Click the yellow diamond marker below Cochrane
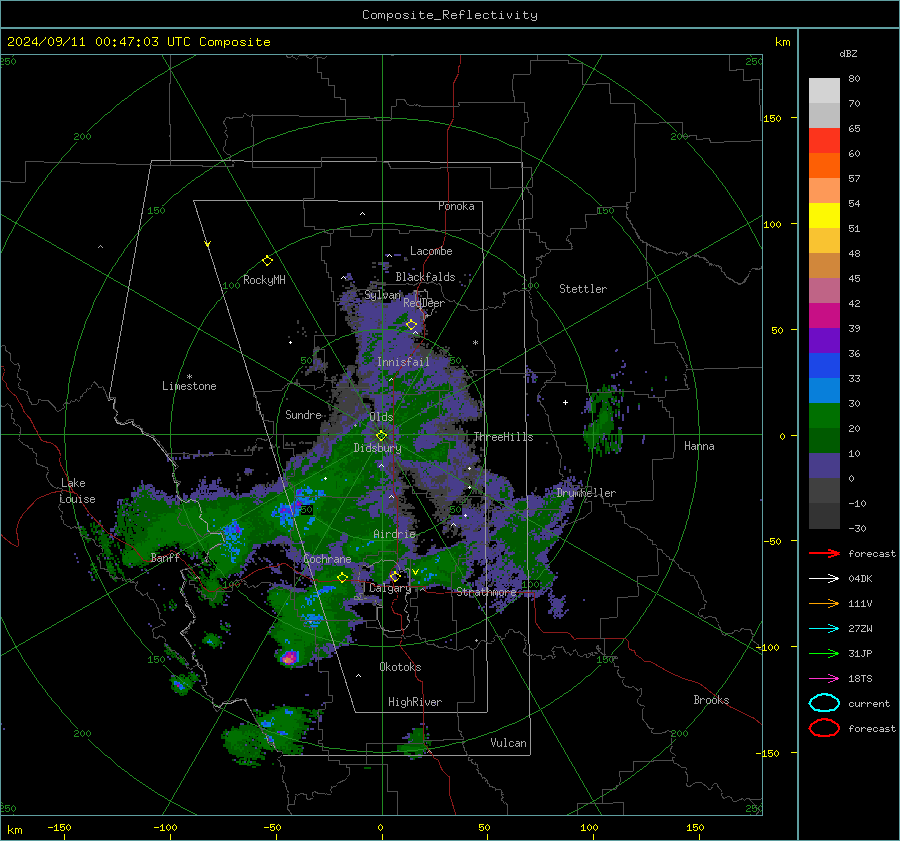Screen dimensions: 900x841 click(x=342, y=578)
